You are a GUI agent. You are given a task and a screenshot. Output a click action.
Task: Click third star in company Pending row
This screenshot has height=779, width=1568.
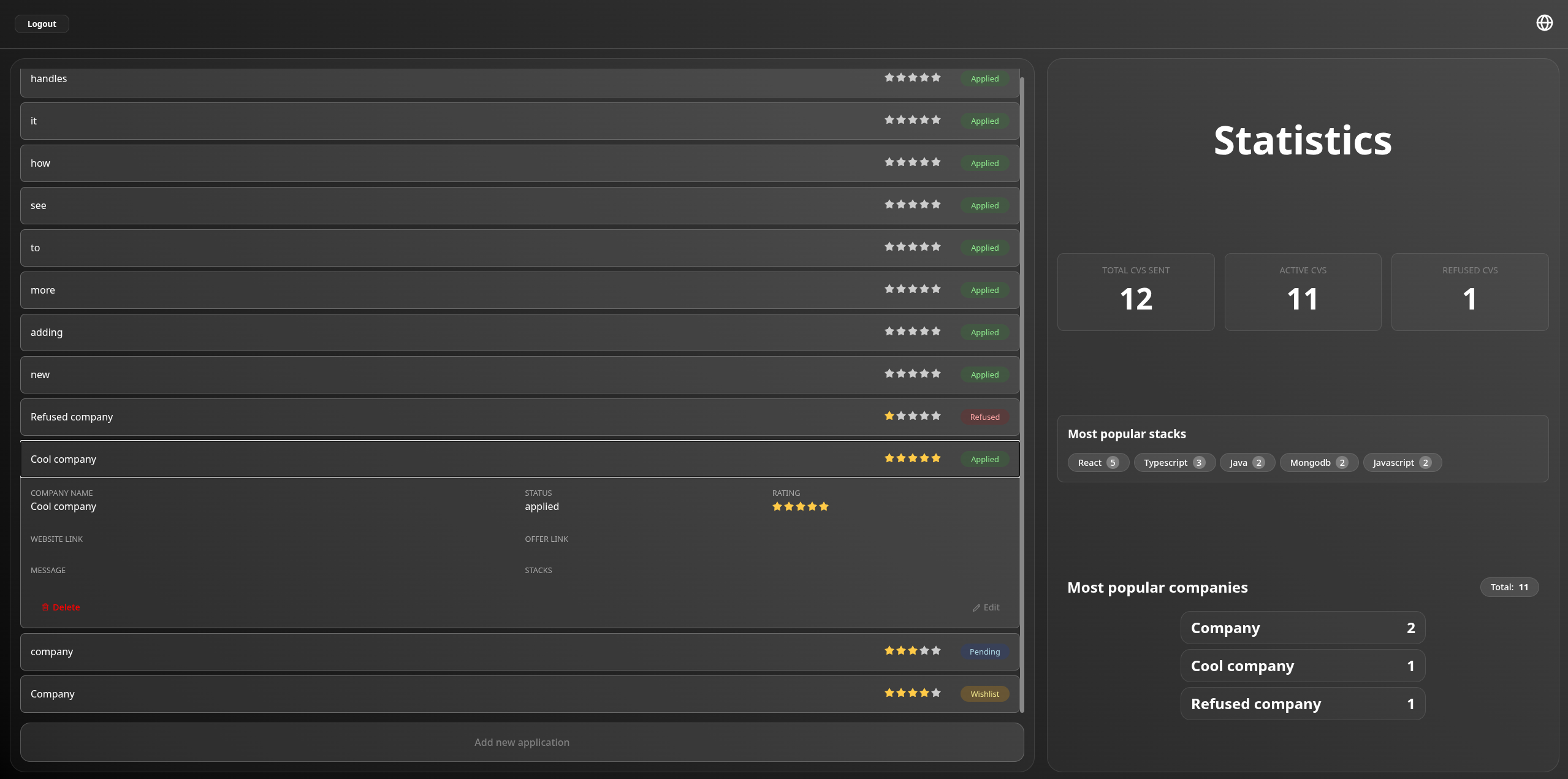[913, 651]
